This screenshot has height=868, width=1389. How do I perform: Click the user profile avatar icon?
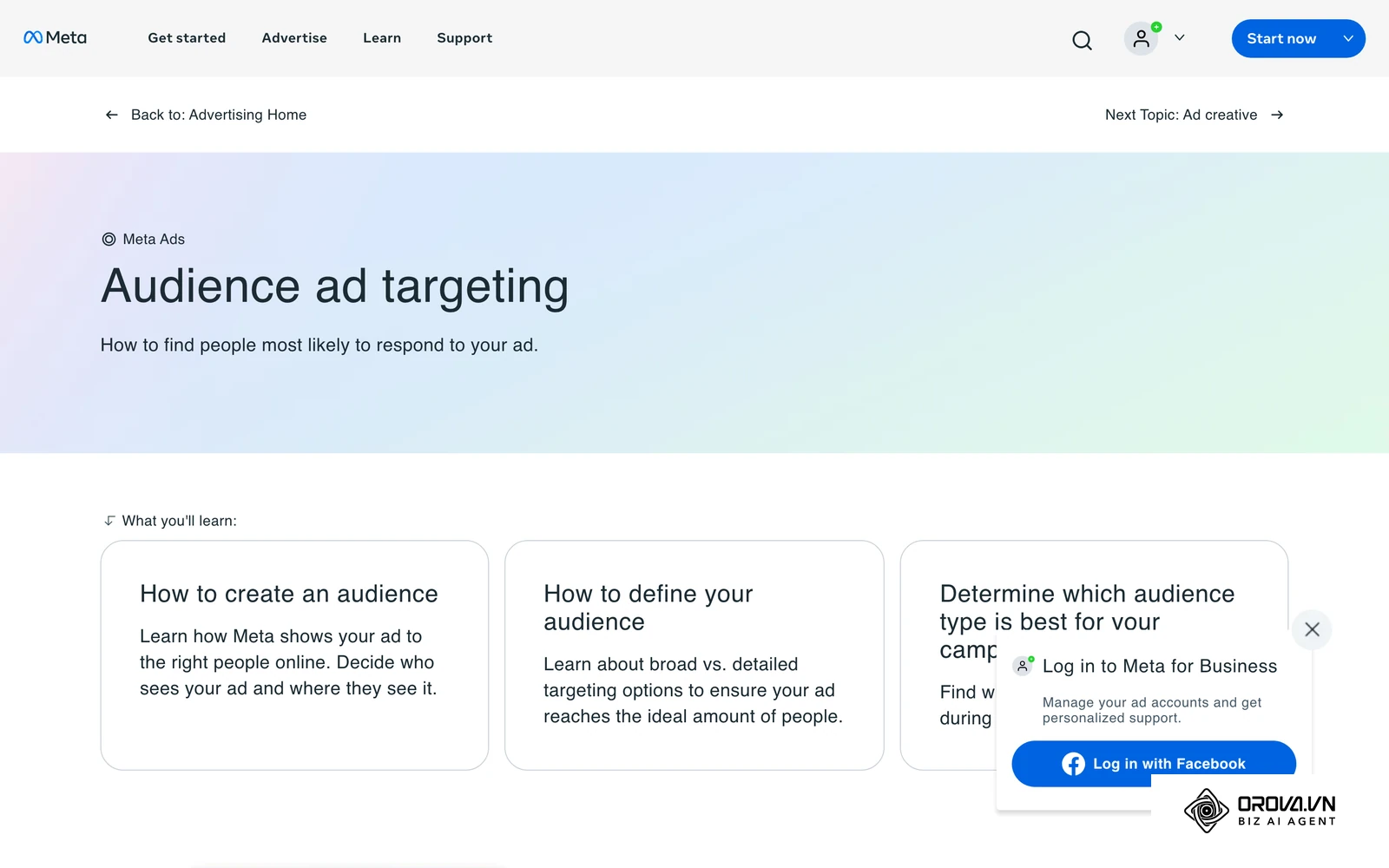click(1142, 38)
